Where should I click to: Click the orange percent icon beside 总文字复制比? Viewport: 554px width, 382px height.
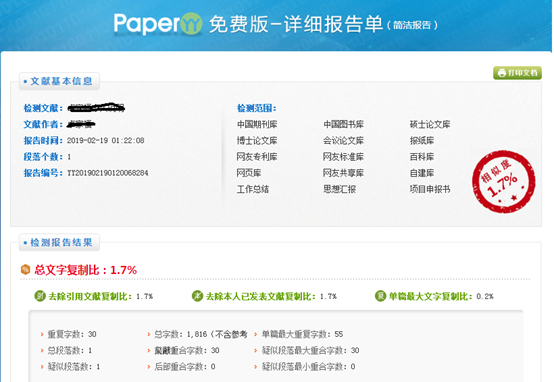pos(25,270)
